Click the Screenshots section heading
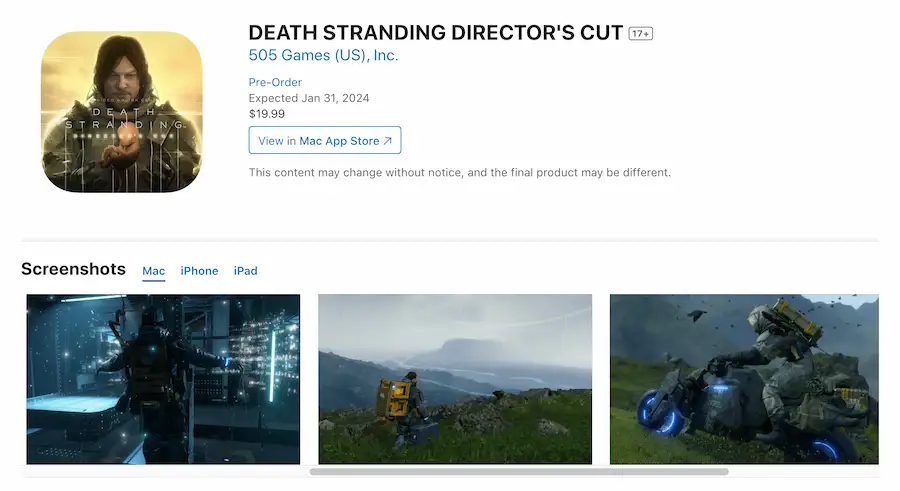This screenshot has width=900, height=491. pos(73,269)
